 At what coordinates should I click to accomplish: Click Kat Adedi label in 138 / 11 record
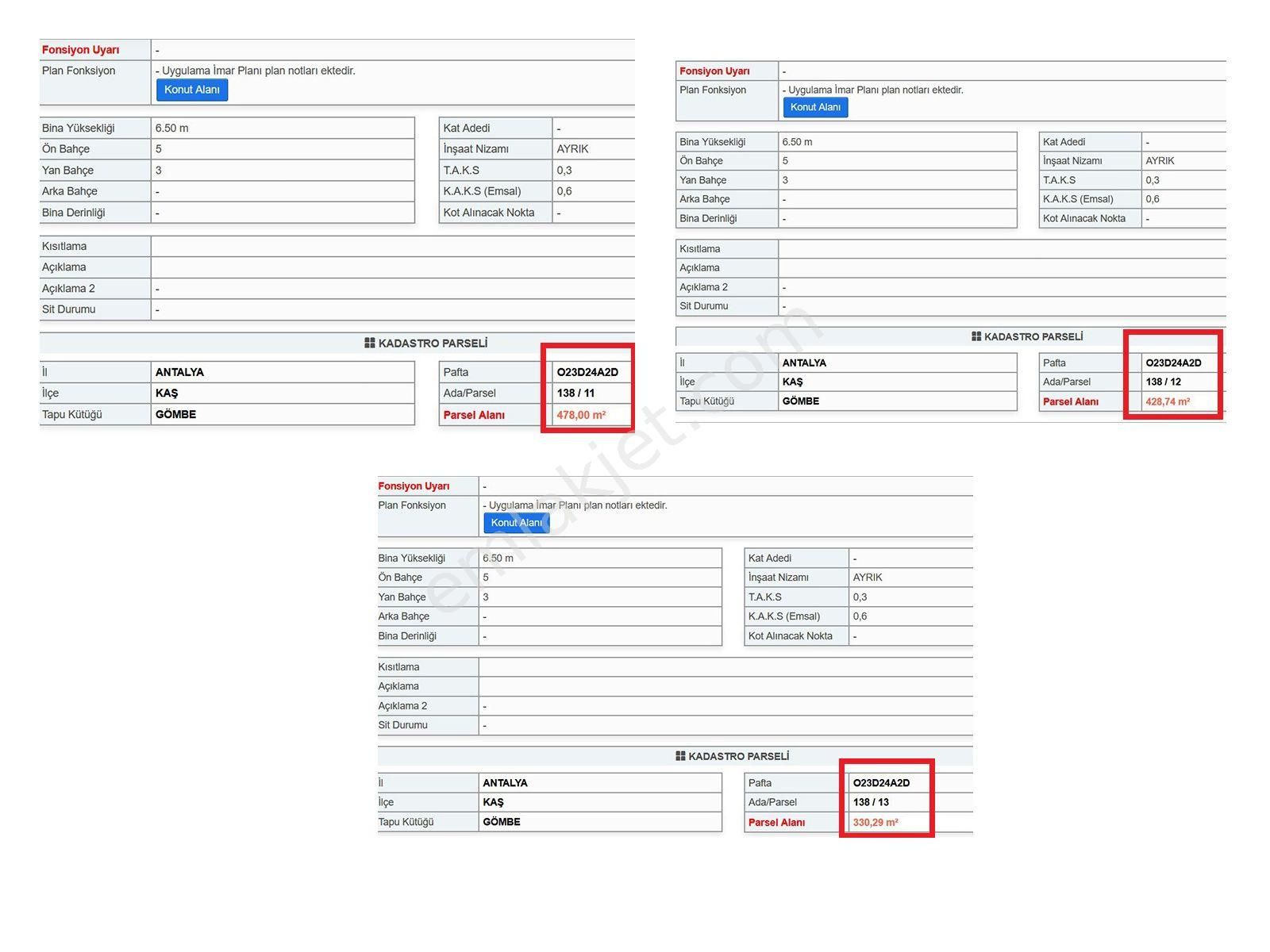pyautogui.click(x=467, y=128)
